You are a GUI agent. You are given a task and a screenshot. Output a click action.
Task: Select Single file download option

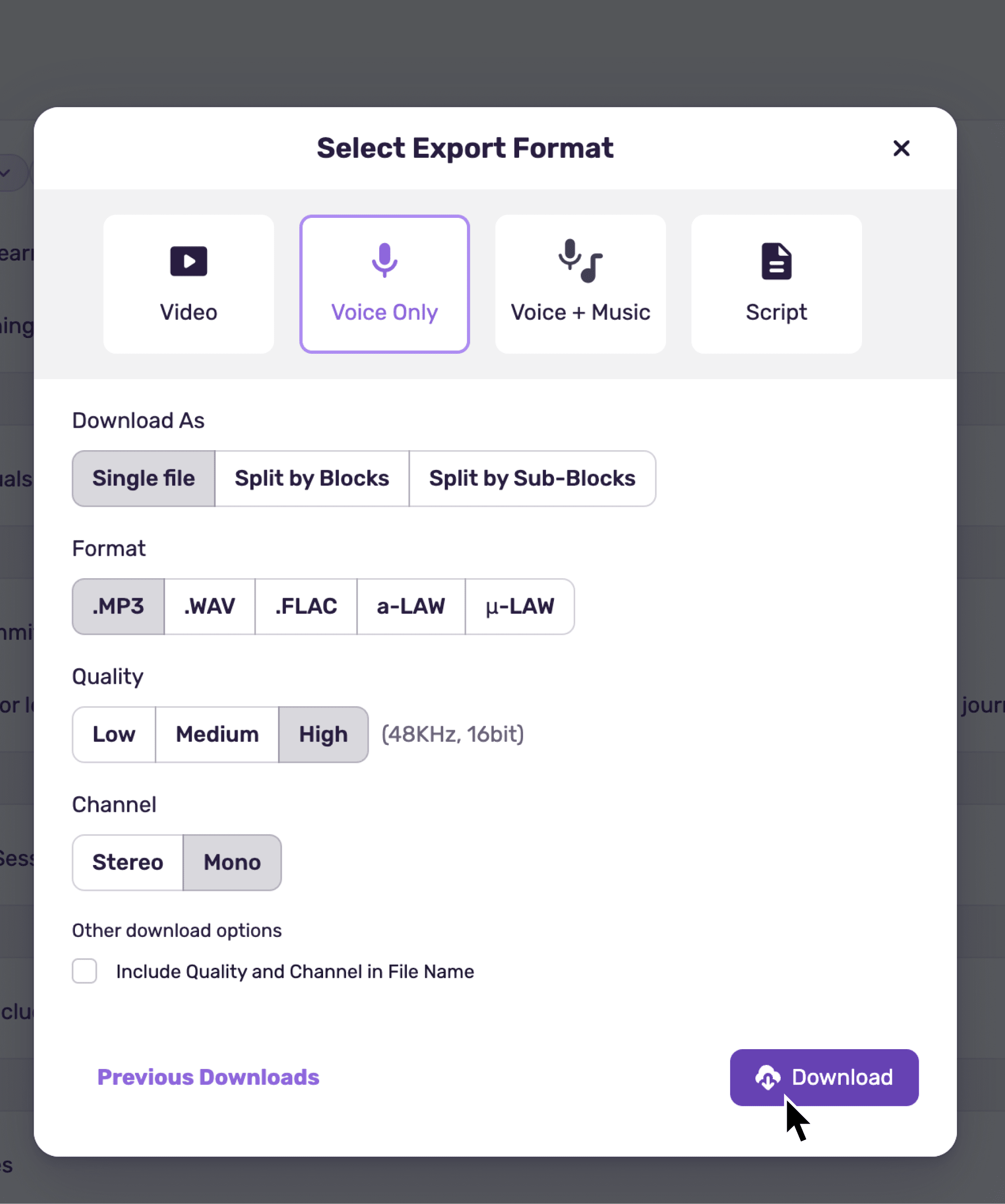144,479
